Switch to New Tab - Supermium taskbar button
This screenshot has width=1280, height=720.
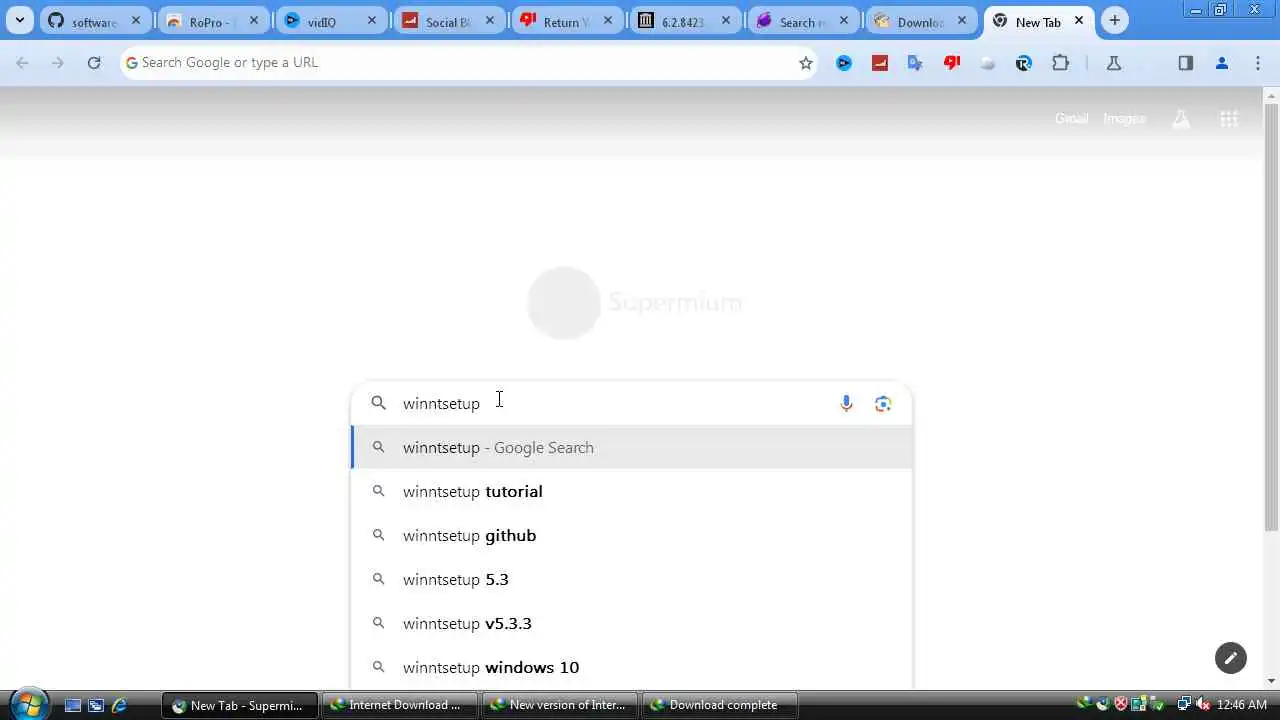(240, 705)
